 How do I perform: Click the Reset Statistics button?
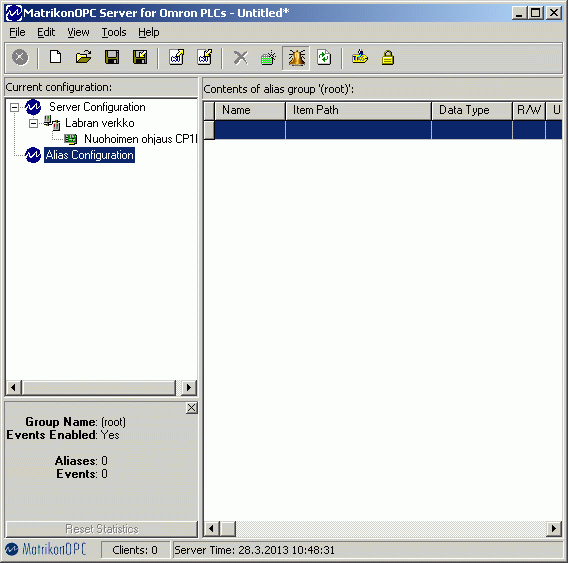point(102,529)
